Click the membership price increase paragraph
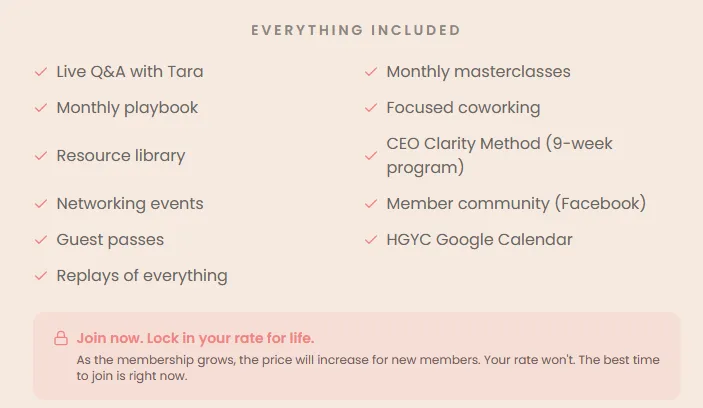The height and width of the screenshot is (408, 703). tap(368, 368)
